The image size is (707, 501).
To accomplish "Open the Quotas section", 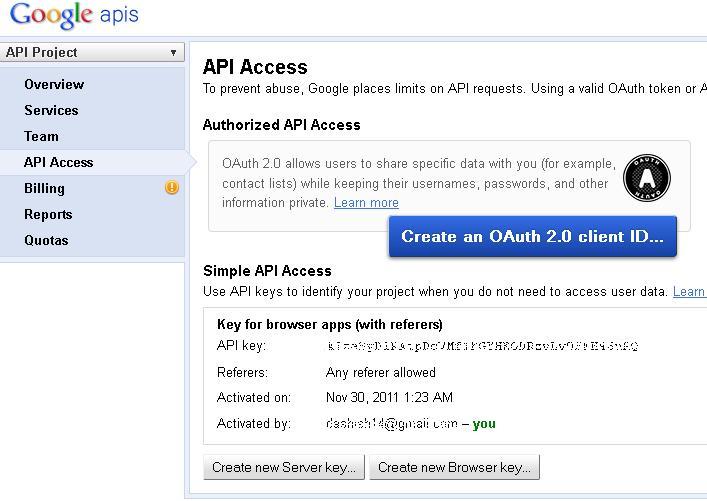I will click(46, 240).
